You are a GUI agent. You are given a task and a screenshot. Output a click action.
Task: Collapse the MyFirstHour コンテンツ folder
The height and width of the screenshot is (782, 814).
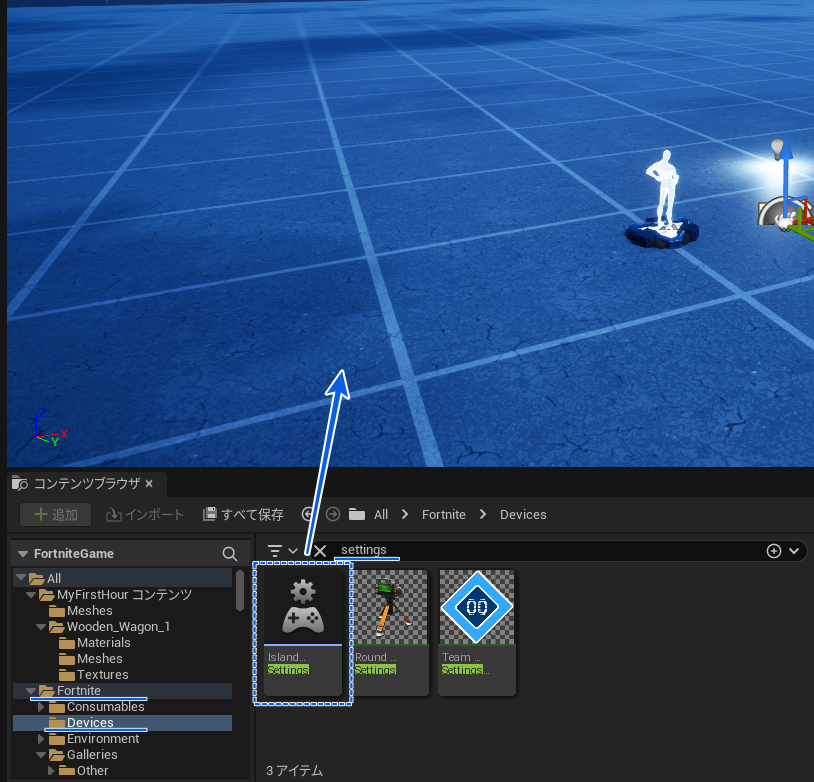pyautogui.click(x=31, y=595)
